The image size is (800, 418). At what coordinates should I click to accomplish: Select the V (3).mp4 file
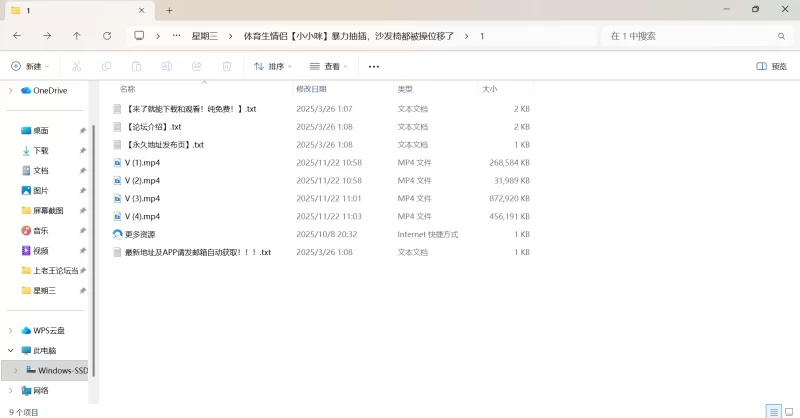[143, 198]
